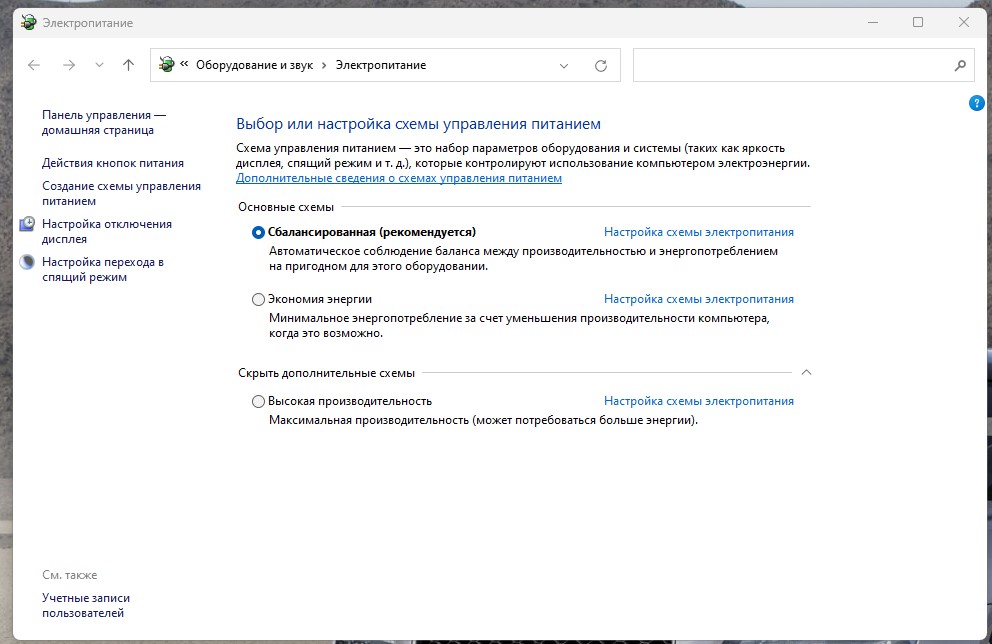Open Настройка отключения дисплея link
Viewport: 992px width, 644px height.
point(107,232)
